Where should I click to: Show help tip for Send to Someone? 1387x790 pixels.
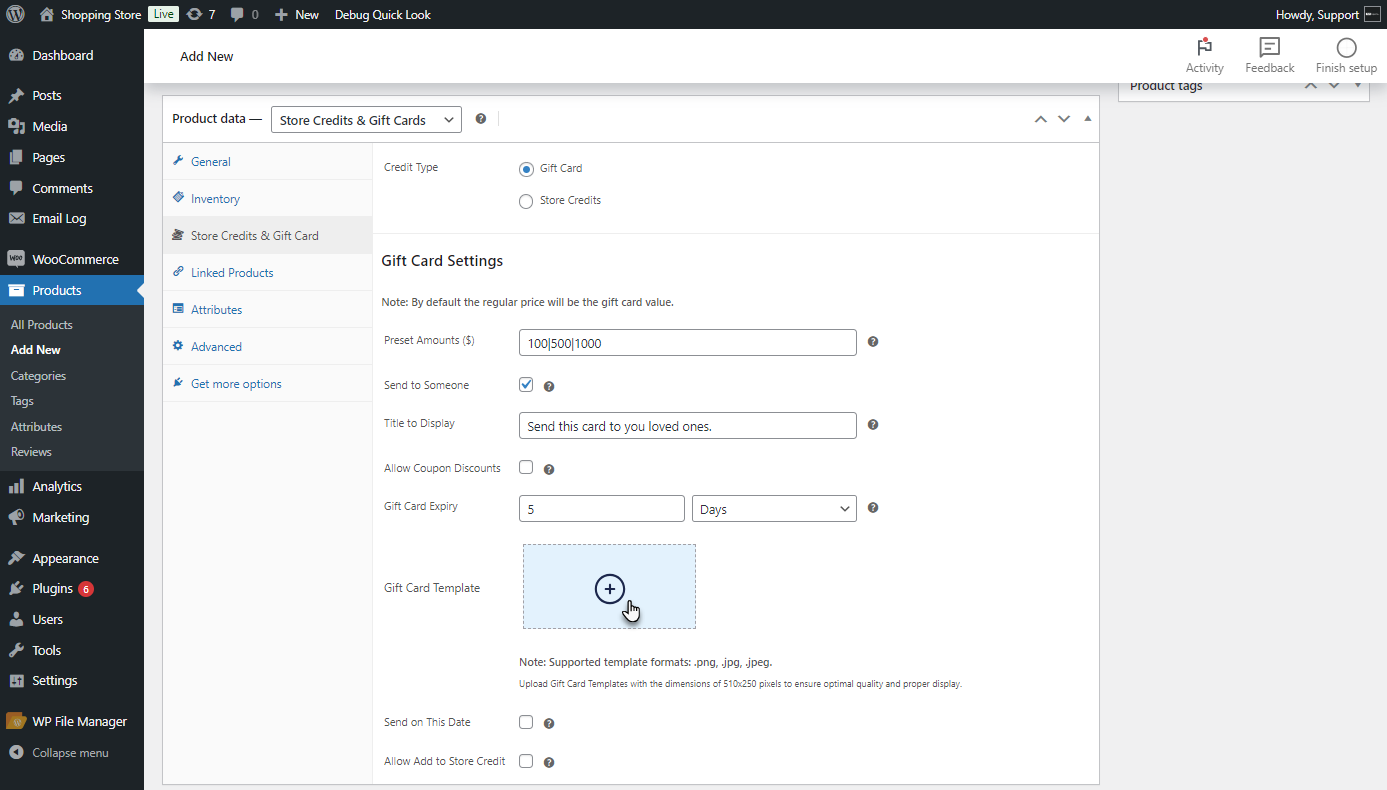(549, 386)
